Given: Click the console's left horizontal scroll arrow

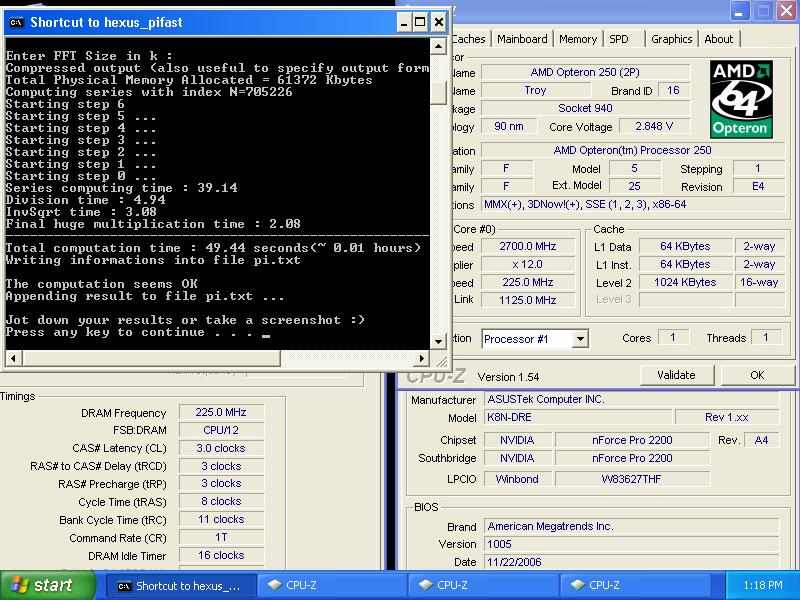Looking at the screenshot, I should [x=14, y=358].
